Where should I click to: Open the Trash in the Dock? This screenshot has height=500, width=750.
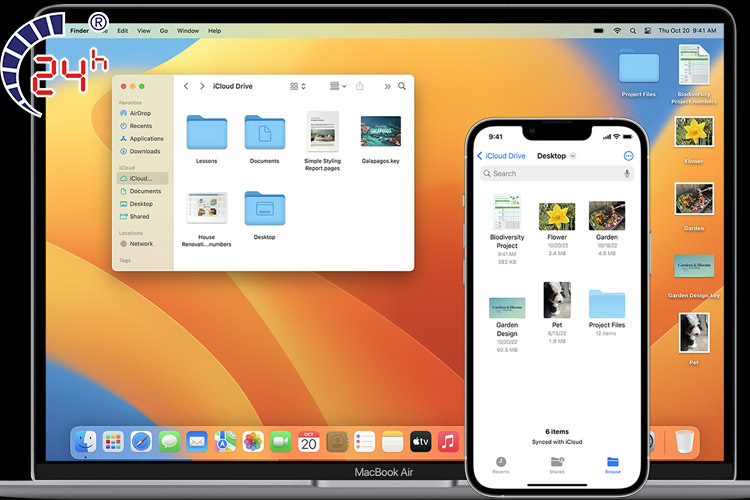[684, 441]
